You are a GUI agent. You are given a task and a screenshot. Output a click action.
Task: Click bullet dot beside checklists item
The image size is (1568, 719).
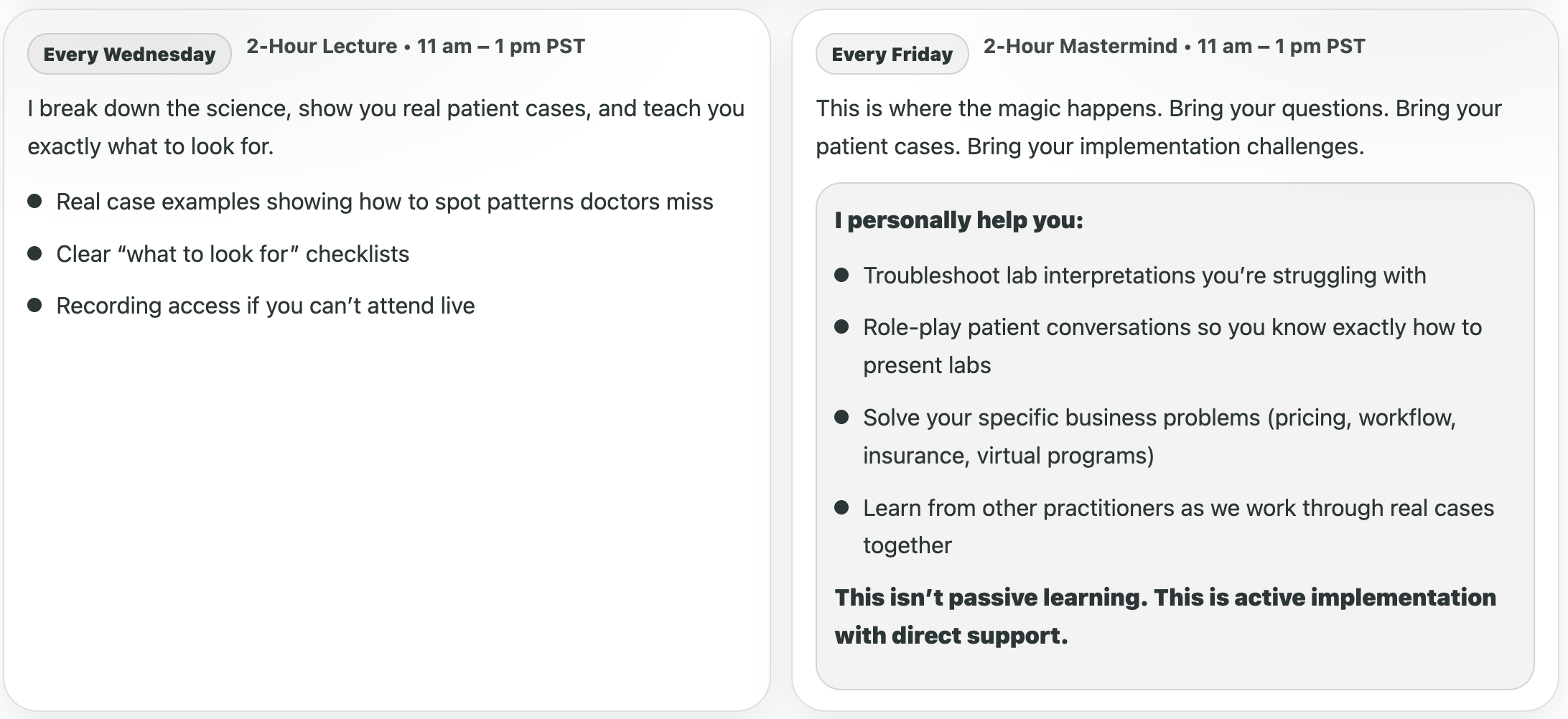coord(34,253)
